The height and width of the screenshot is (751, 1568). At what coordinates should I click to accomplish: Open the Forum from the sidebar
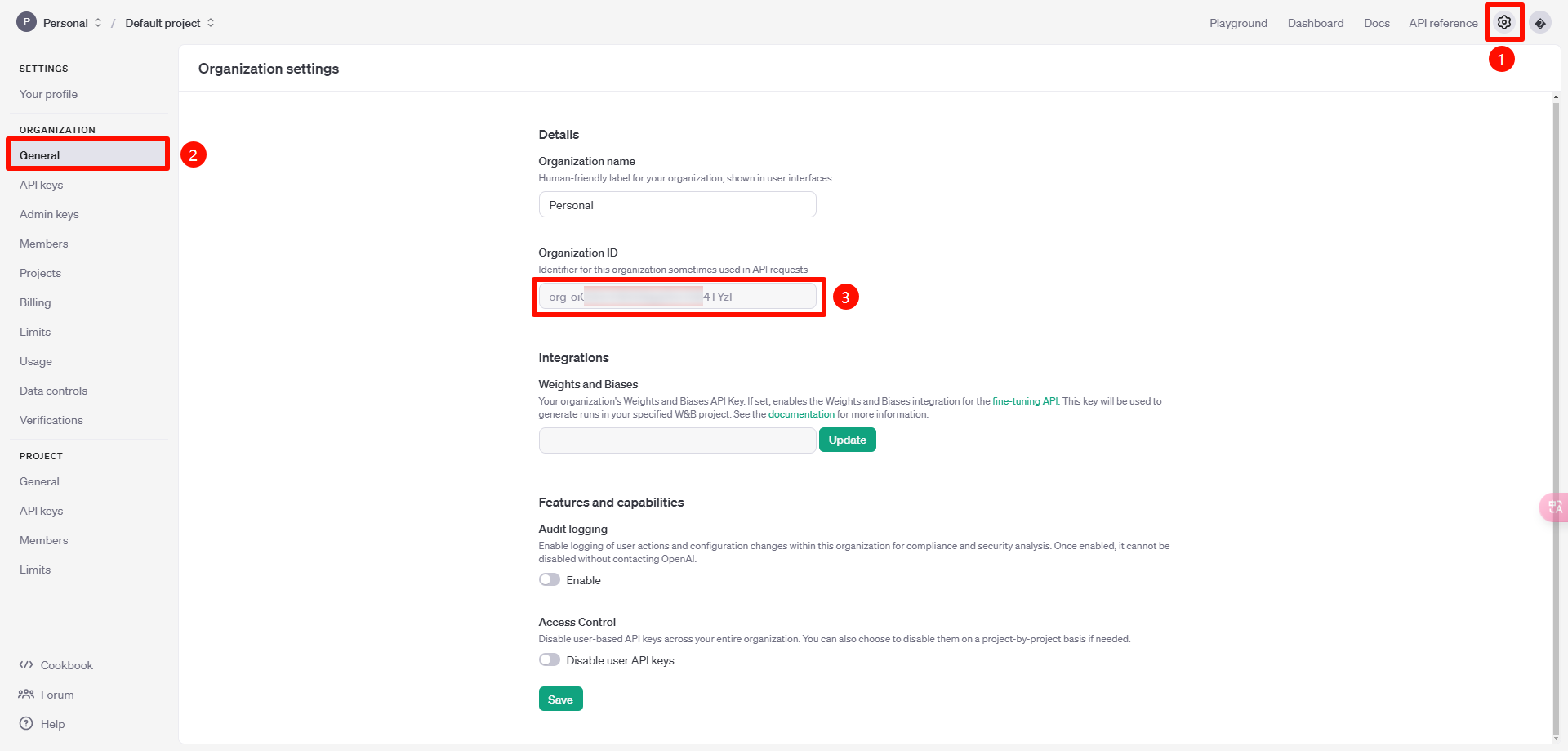click(57, 694)
